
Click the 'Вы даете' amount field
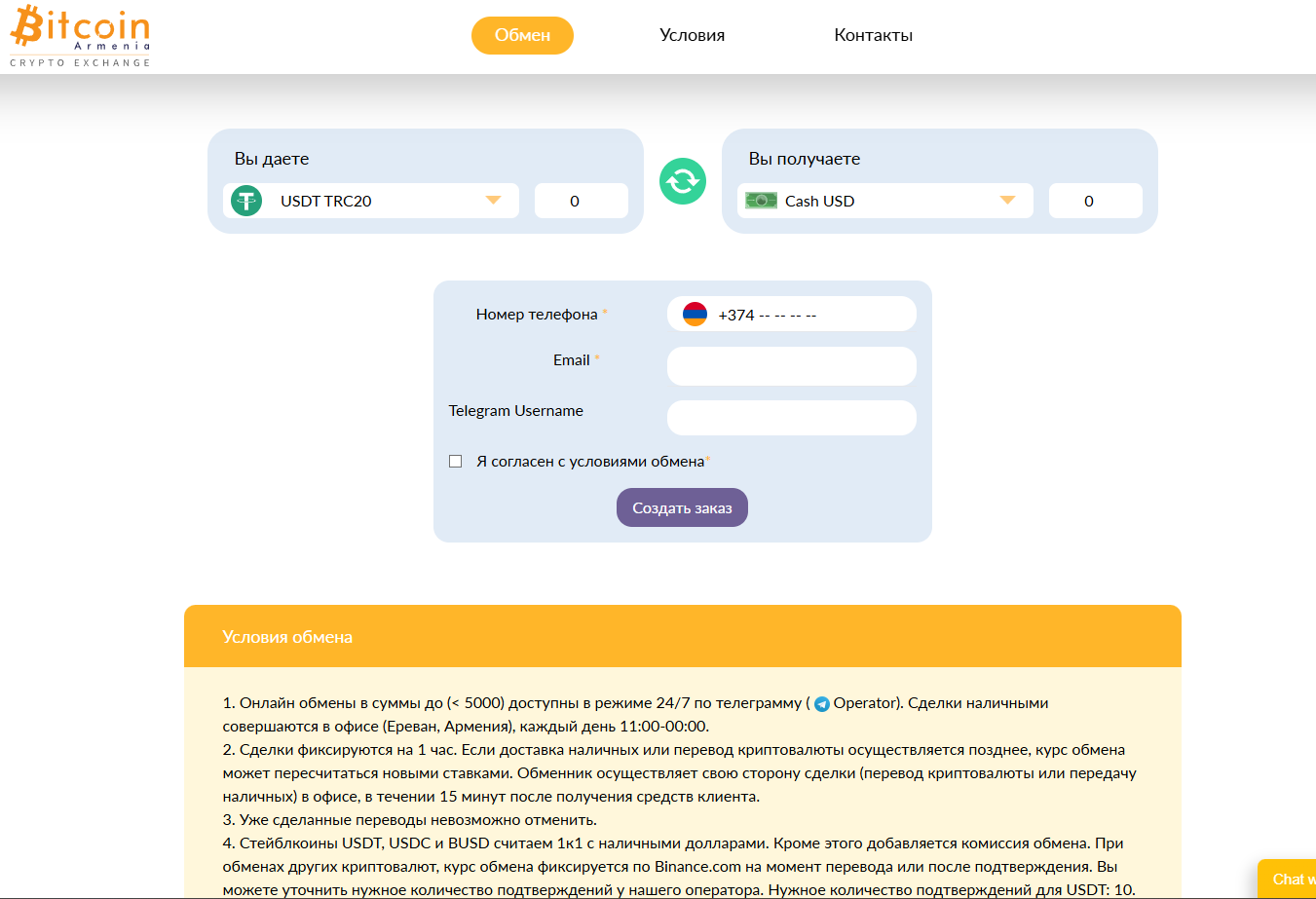tap(582, 200)
